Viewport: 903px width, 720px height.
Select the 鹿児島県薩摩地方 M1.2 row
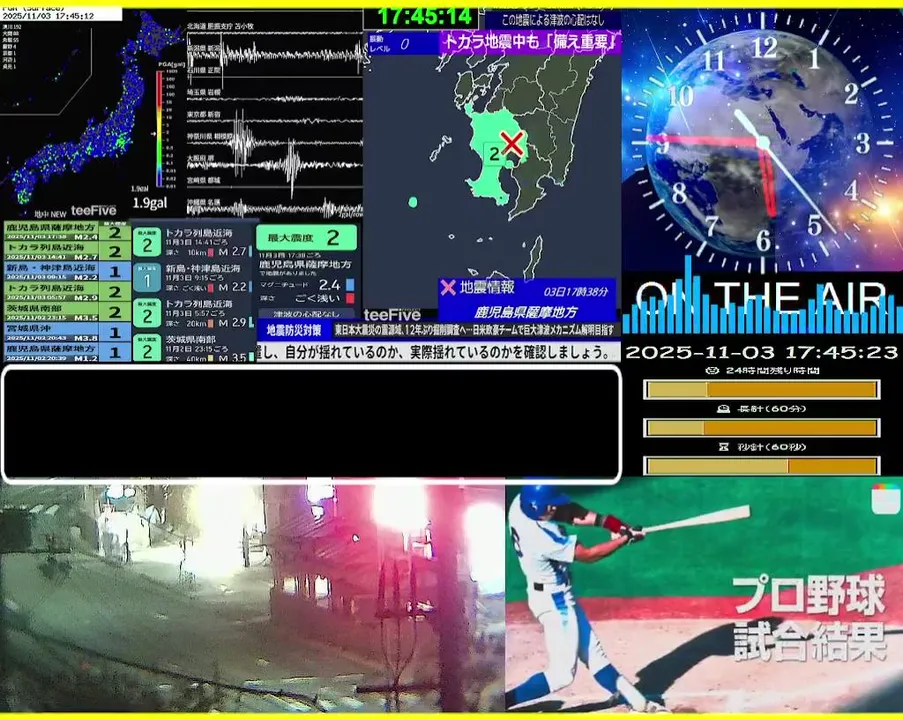pyautogui.click(x=67, y=352)
